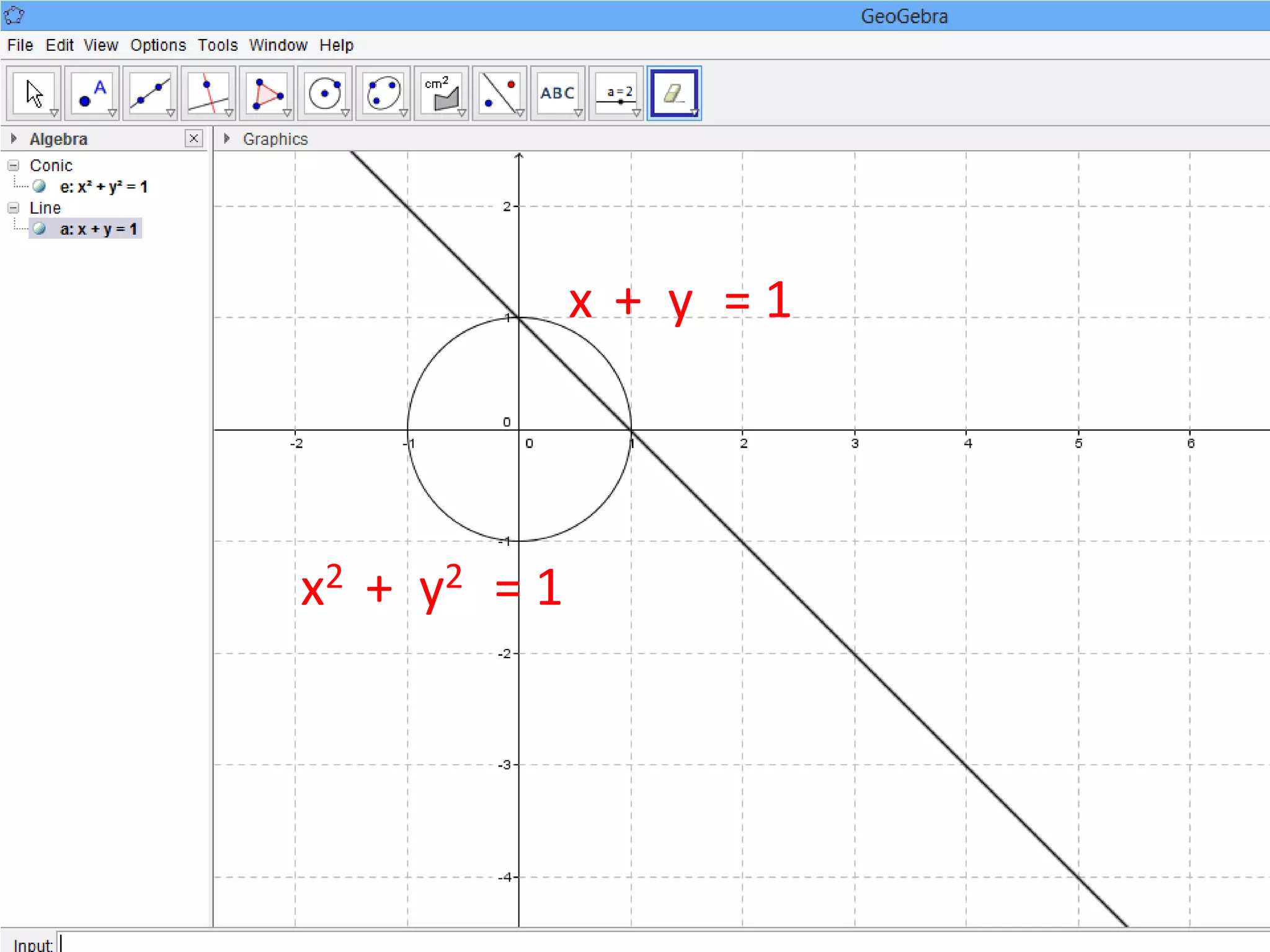This screenshot has width=1270, height=952.
Task: Collapse the Line tree group
Action: pos(13,208)
